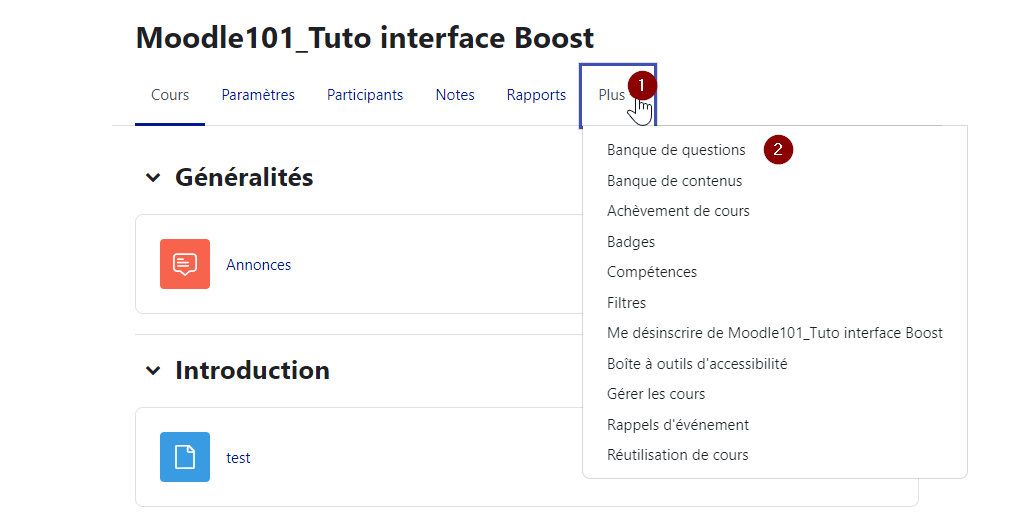
Task: Open the test file link
Action: coord(238,458)
